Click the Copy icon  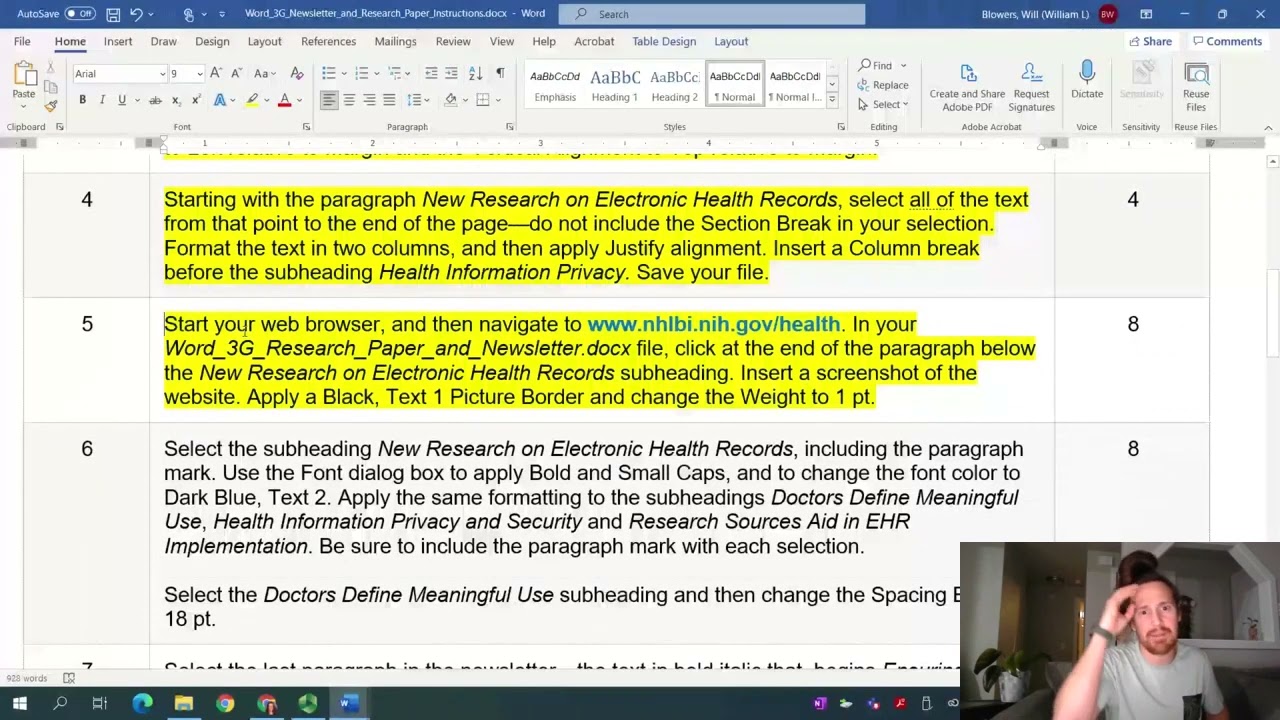51,89
